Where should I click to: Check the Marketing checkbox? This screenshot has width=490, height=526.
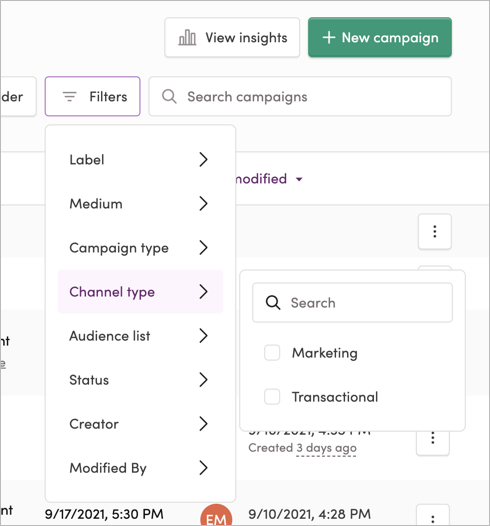(x=272, y=353)
